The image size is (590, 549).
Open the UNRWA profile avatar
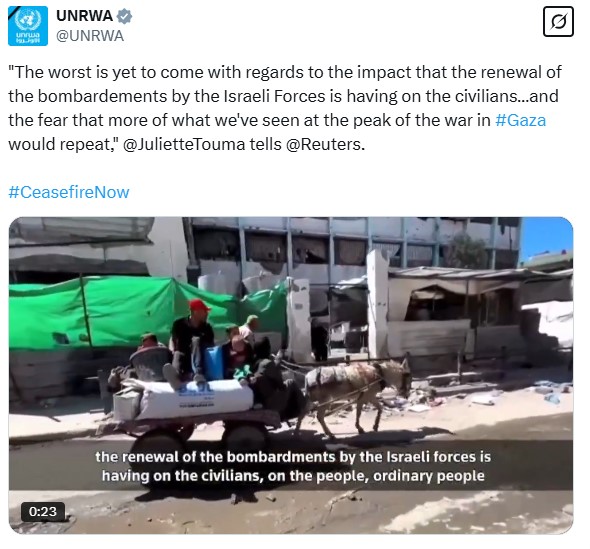[x=28, y=26]
